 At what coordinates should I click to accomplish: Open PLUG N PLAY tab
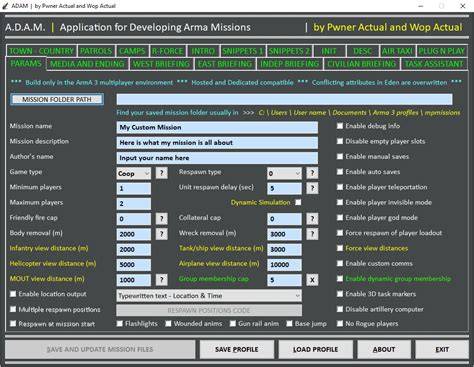coord(441,51)
